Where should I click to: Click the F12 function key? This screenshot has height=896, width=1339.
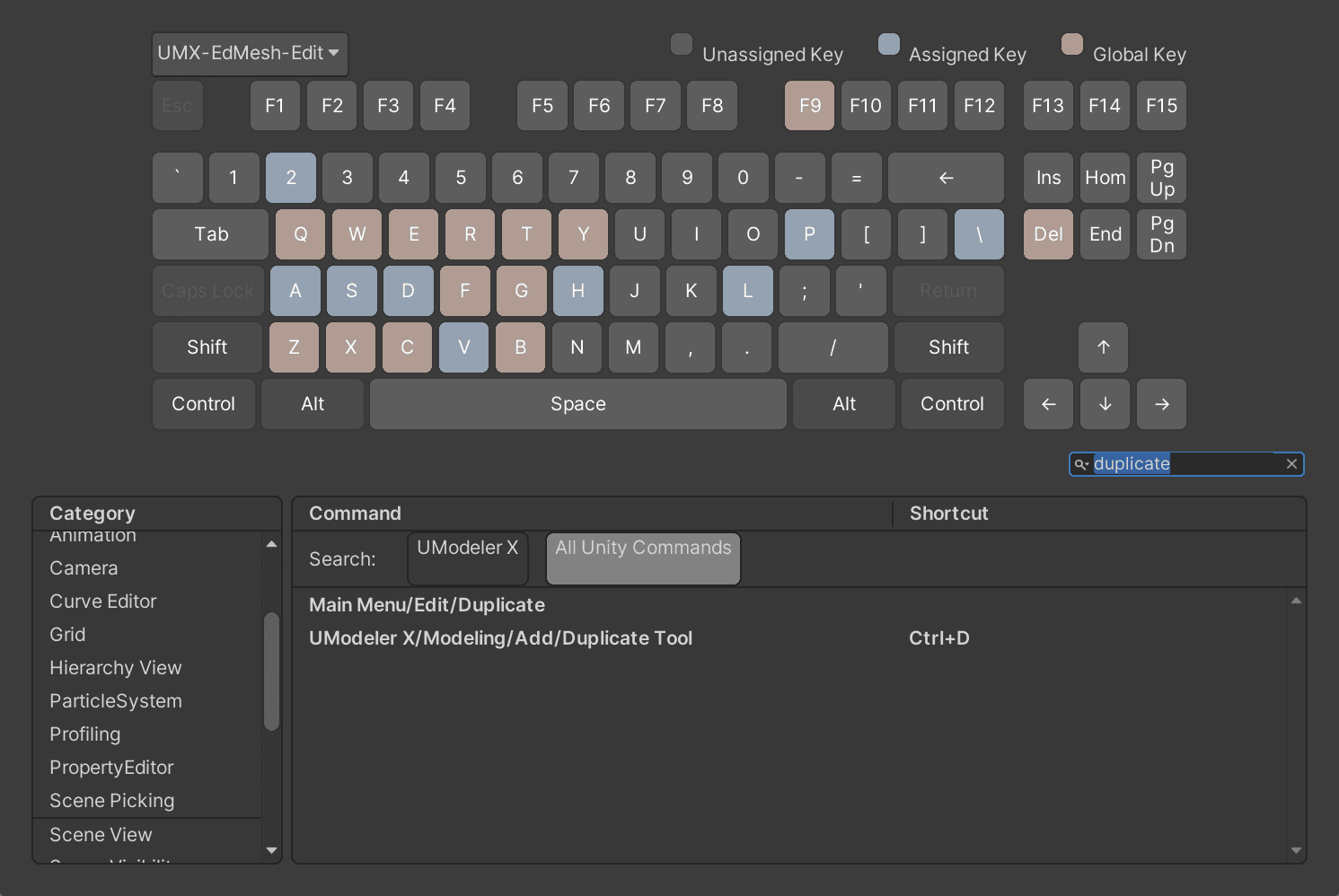pos(979,106)
